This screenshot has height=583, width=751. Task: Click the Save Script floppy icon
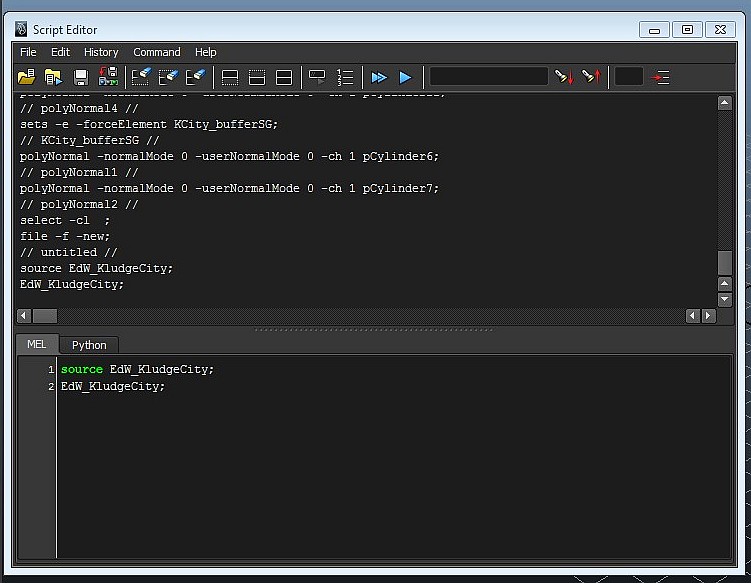coord(80,77)
